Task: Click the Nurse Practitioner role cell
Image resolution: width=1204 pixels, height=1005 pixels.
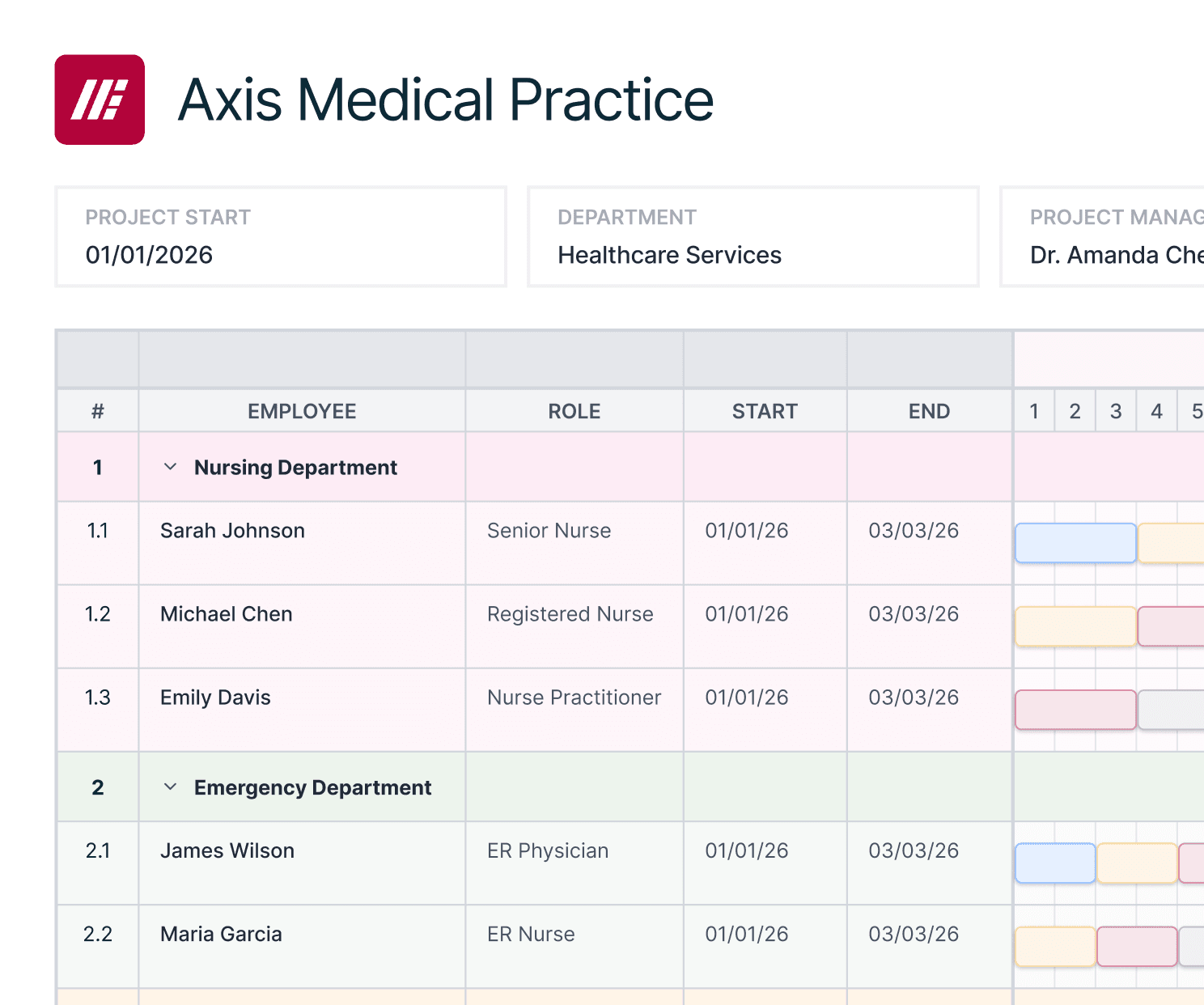Action: pyautogui.click(x=574, y=698)
